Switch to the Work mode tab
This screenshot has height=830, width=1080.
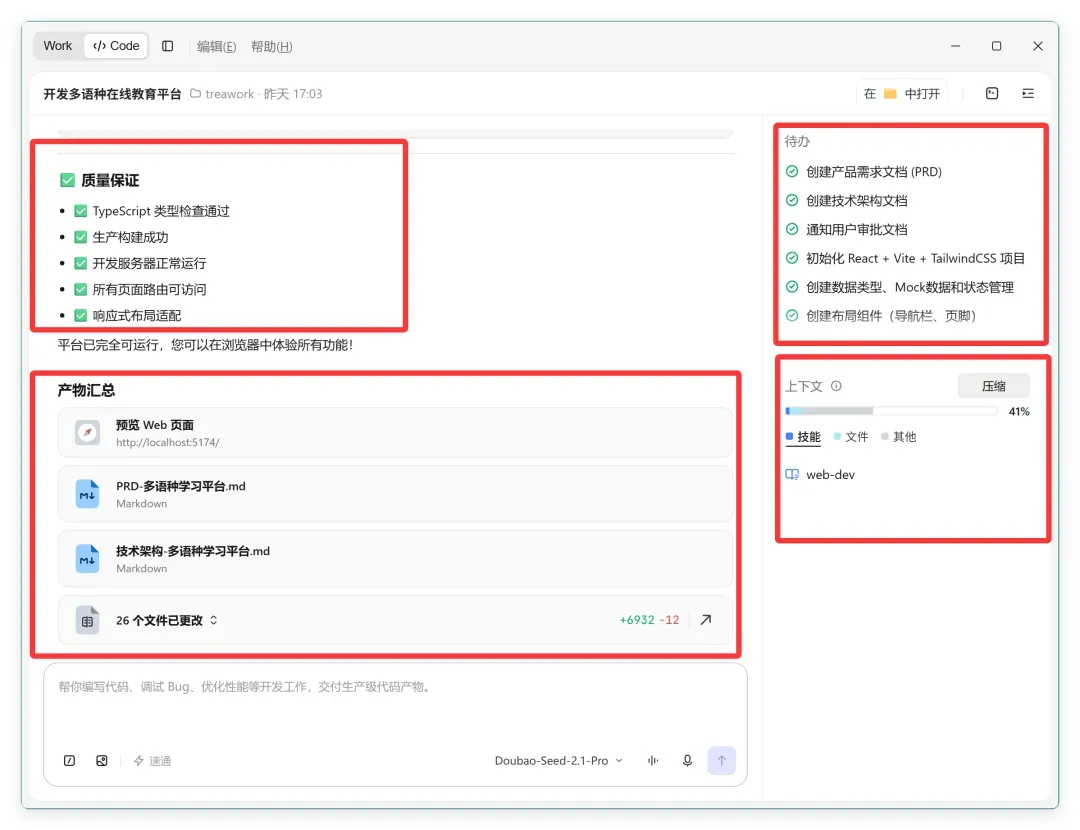point(57,46)
